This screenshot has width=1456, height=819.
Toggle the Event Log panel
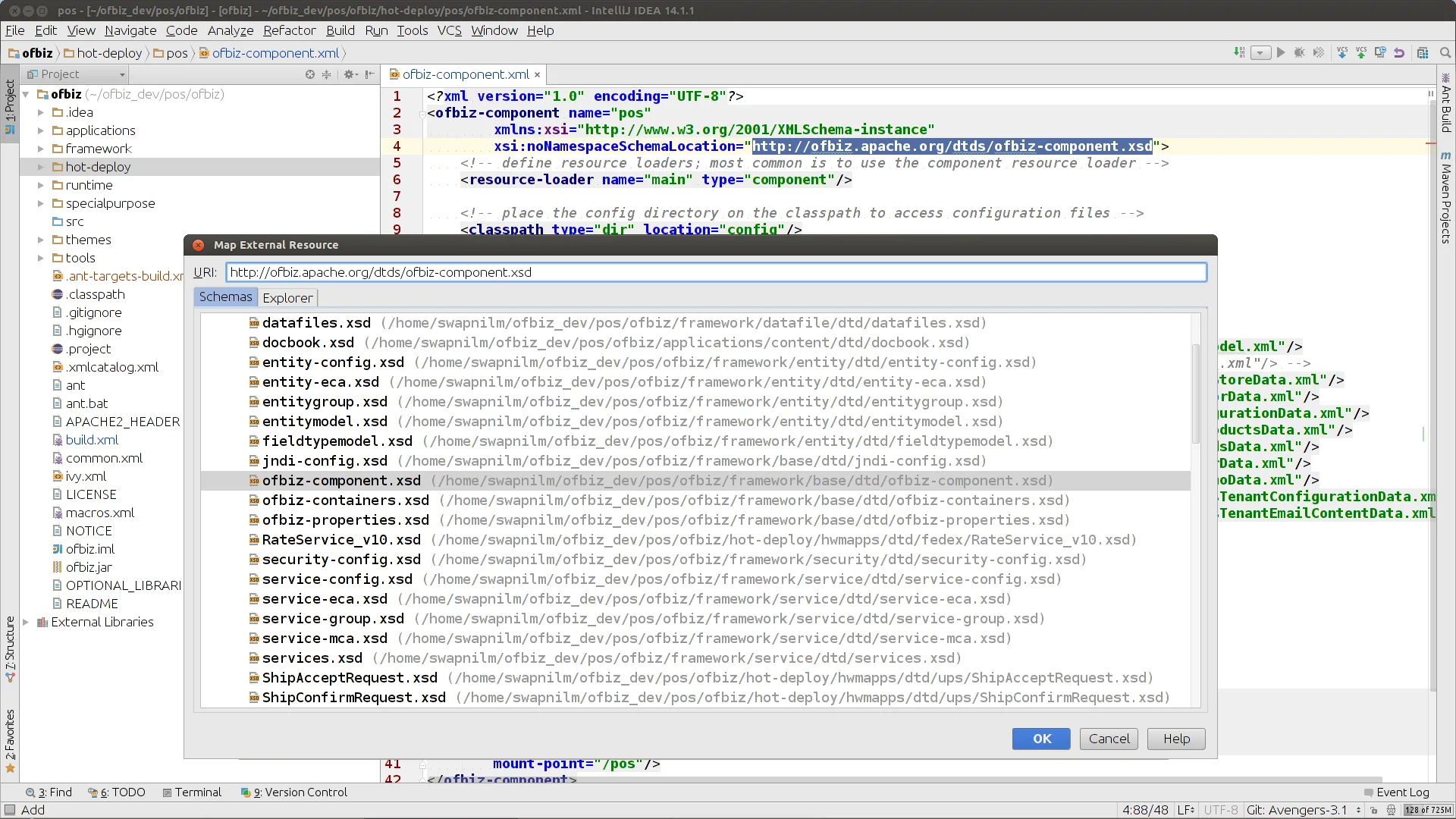point(1396,792)
